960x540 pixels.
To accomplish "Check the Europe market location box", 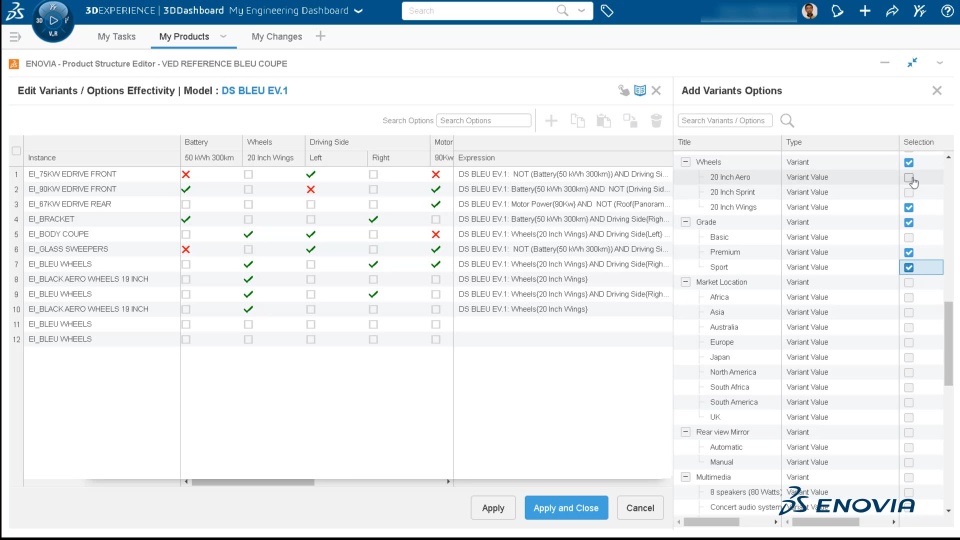I will point(909,342).
